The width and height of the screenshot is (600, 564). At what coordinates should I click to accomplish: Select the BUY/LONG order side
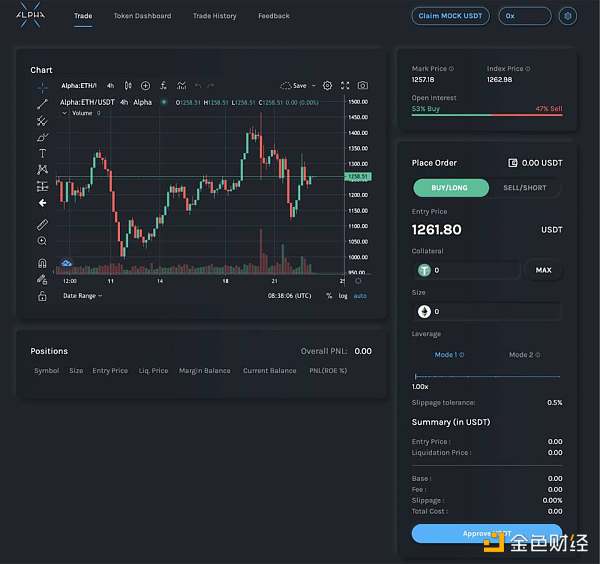(451, 188)
